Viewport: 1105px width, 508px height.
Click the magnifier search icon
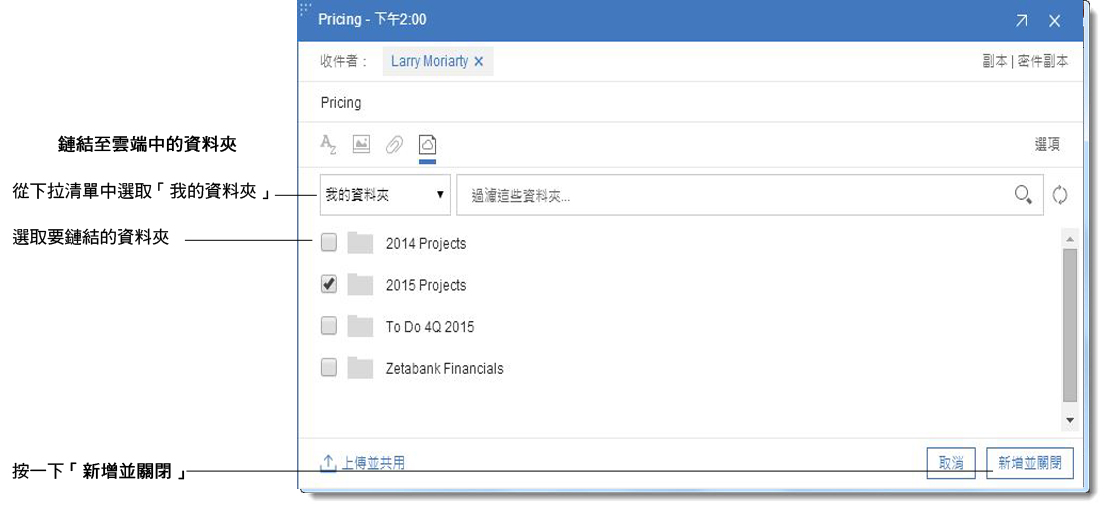pyautogui.click(x=1024, y=195)
